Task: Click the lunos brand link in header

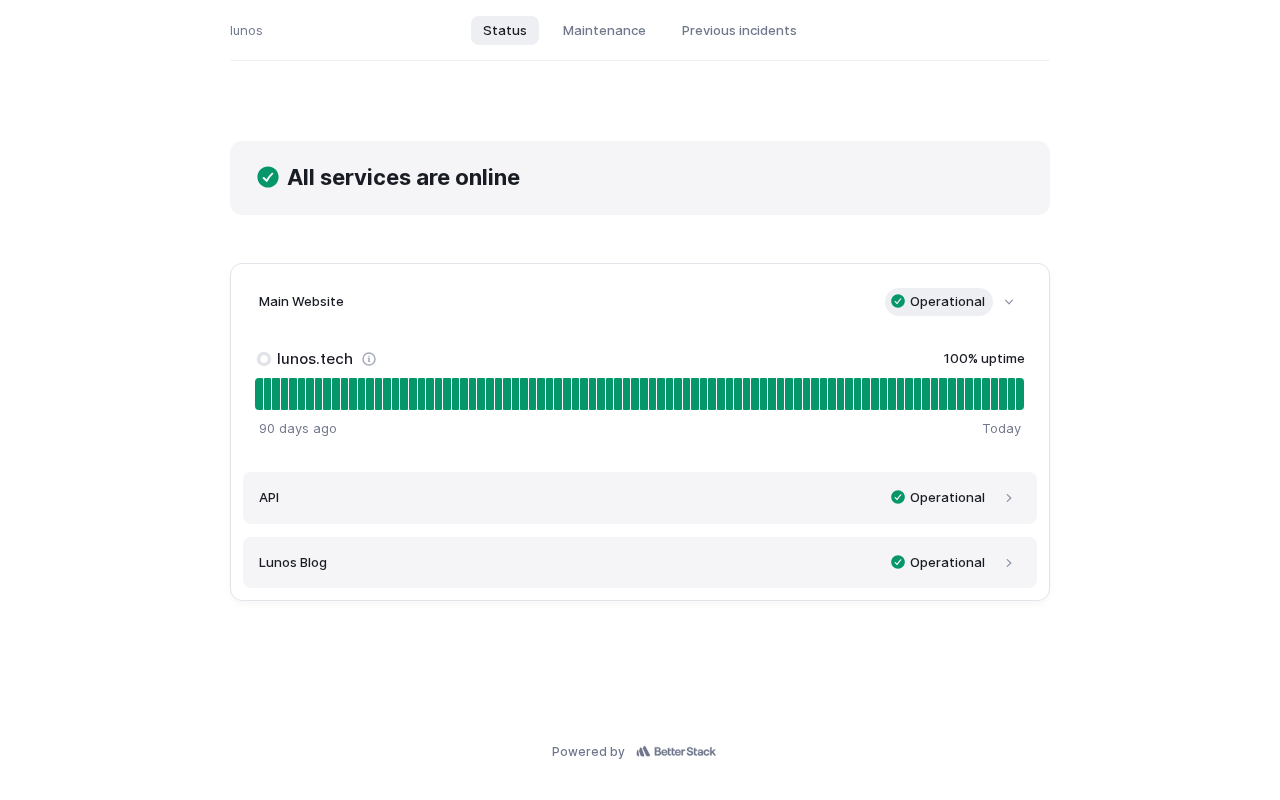Action: click(x=246, y=30)
